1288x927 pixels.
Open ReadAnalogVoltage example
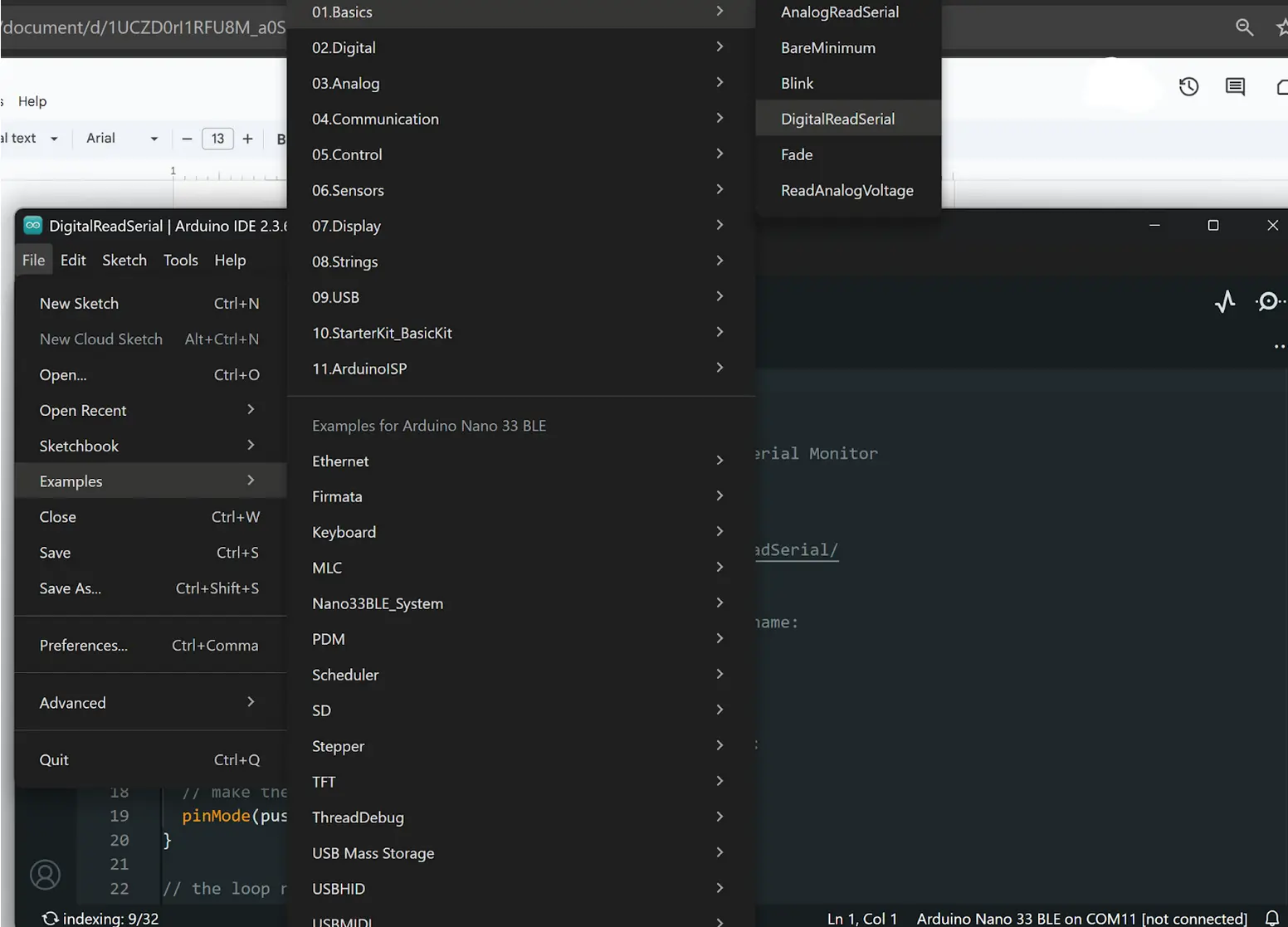click(x=848, y=191)
